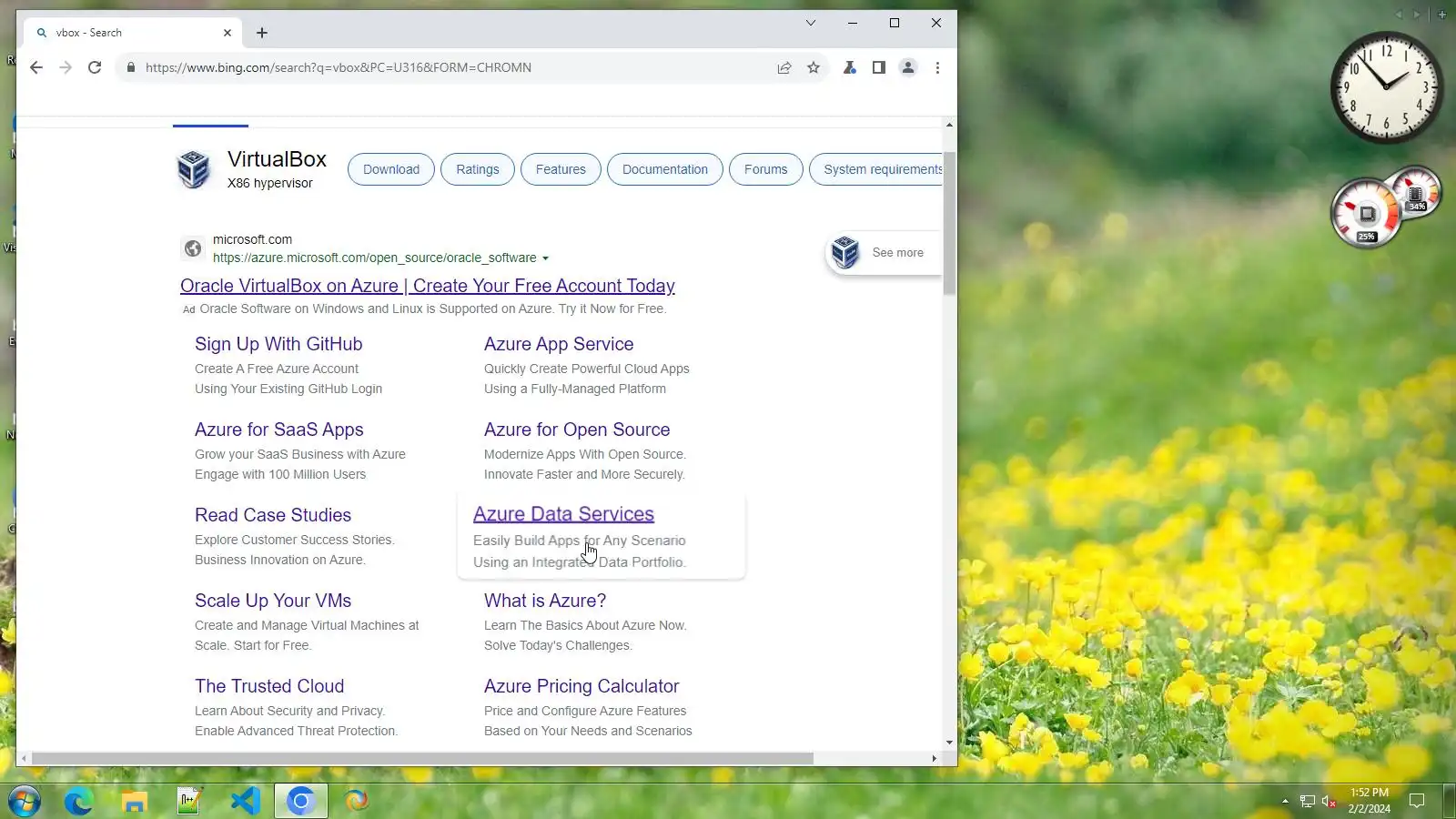Screen dimensions: 1456x819
Task: Click the next gadgets page arrow
Action: click(1416, 15)
